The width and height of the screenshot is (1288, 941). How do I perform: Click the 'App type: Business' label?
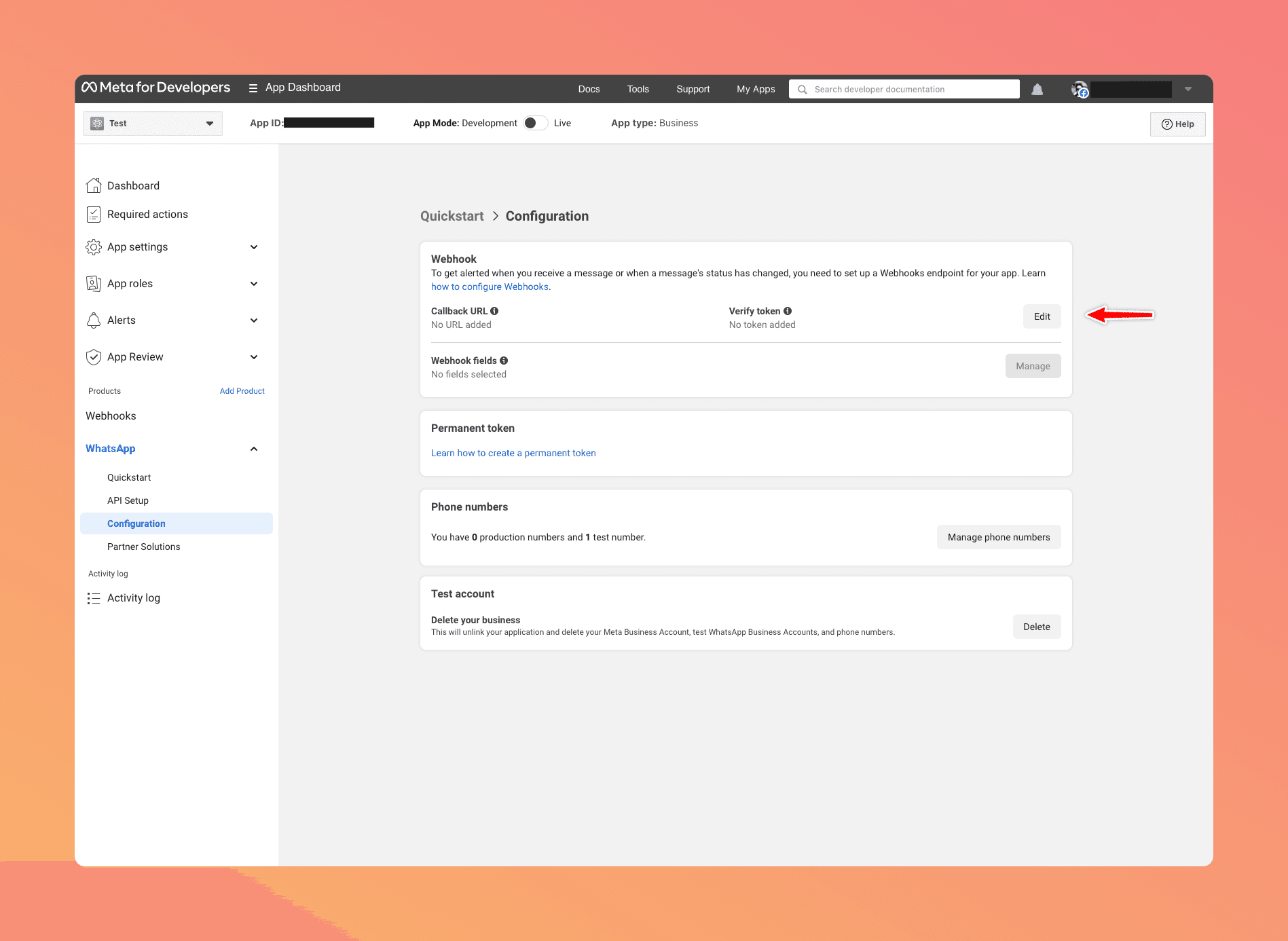tap(655, 123)
